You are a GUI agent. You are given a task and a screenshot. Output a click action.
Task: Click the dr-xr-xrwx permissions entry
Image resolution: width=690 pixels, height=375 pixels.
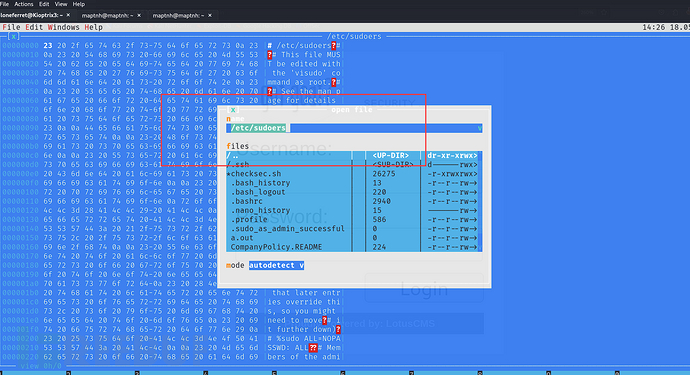click(x=452, y=155)
